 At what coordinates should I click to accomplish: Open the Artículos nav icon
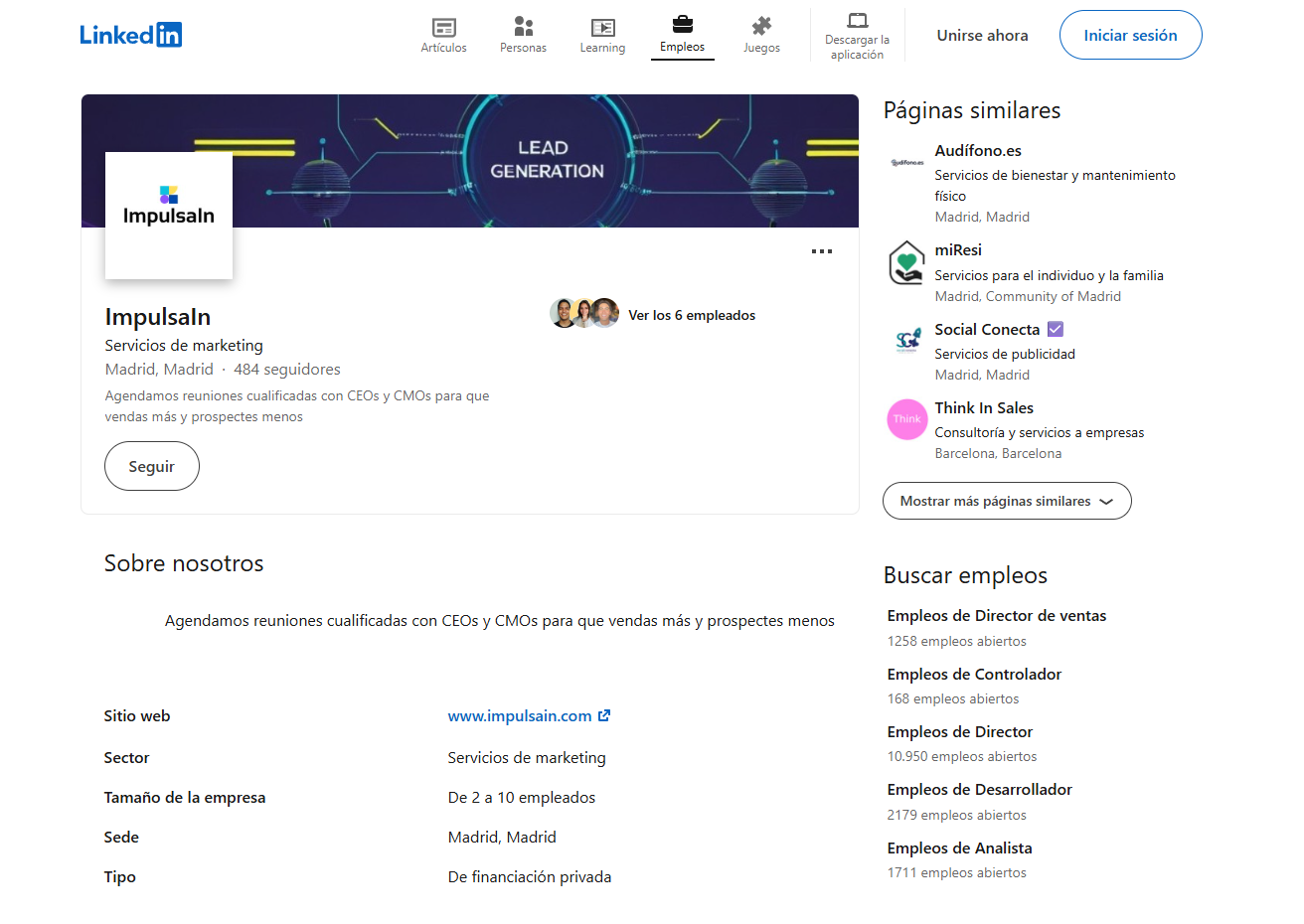[x=444, y=27]
